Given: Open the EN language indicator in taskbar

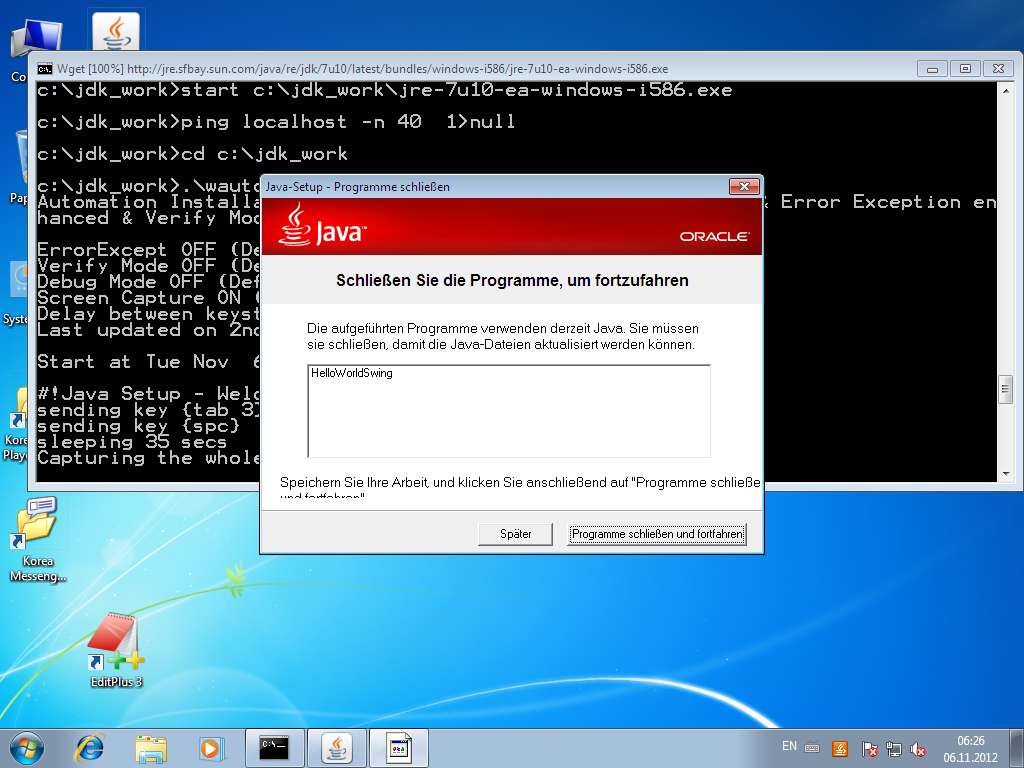Looking at the screenshot, I should pos(789,747).
